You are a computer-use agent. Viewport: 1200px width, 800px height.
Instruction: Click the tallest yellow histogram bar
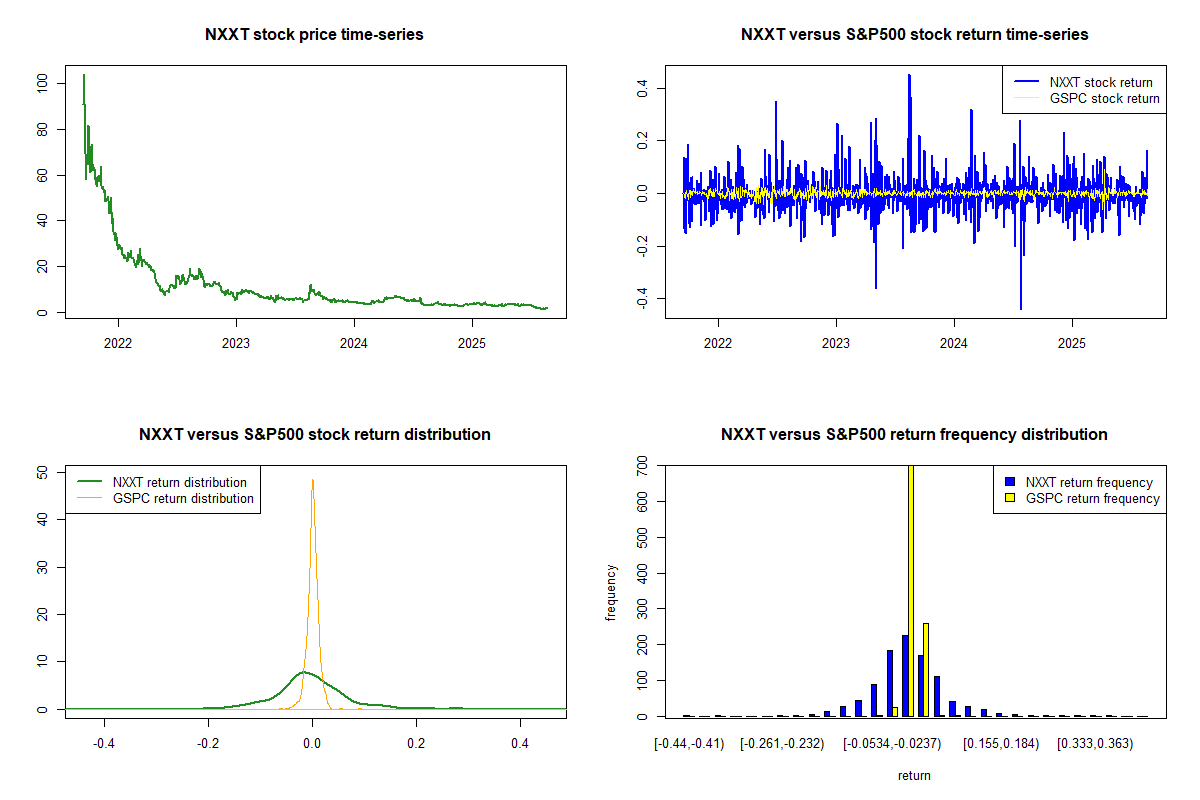tap(910, 590)
